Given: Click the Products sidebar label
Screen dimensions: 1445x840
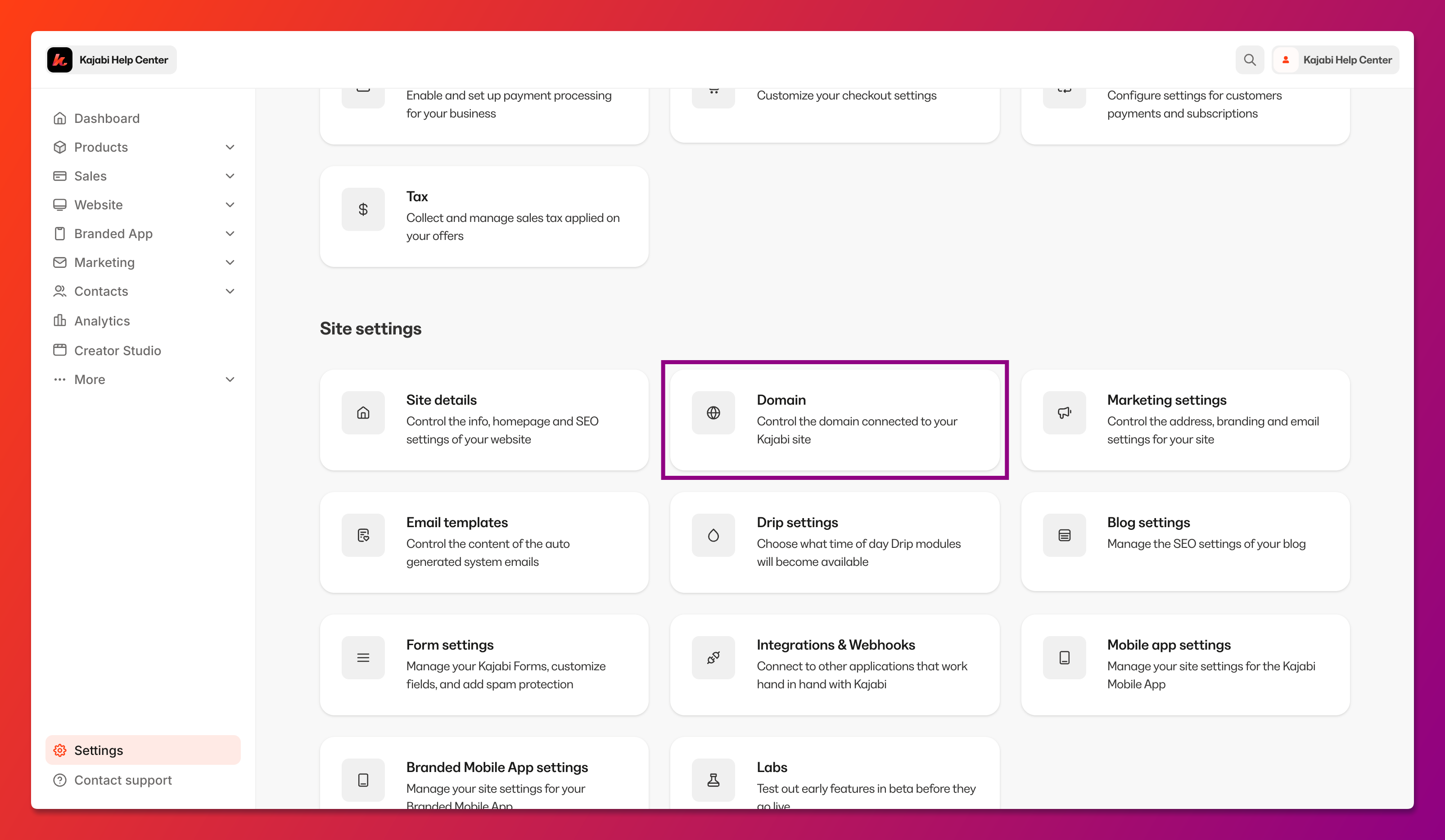Looking at the screenshot, I should coord(101,147).
